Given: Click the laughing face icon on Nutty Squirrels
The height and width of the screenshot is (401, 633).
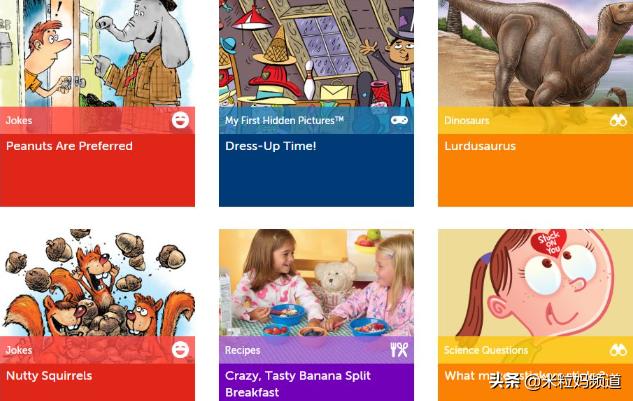Looking at the screenshot, I should pyautogui.click(x=180, y=350).
